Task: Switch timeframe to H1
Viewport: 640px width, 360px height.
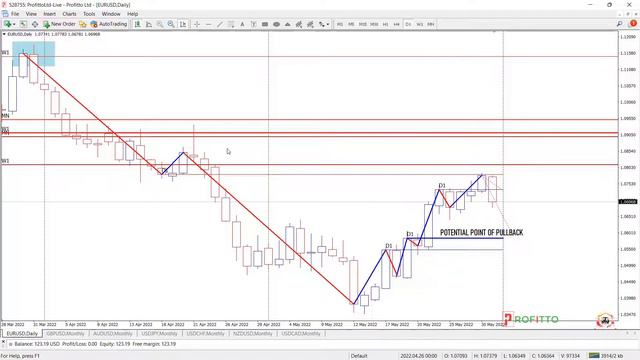Action: [x=385, y=24]
